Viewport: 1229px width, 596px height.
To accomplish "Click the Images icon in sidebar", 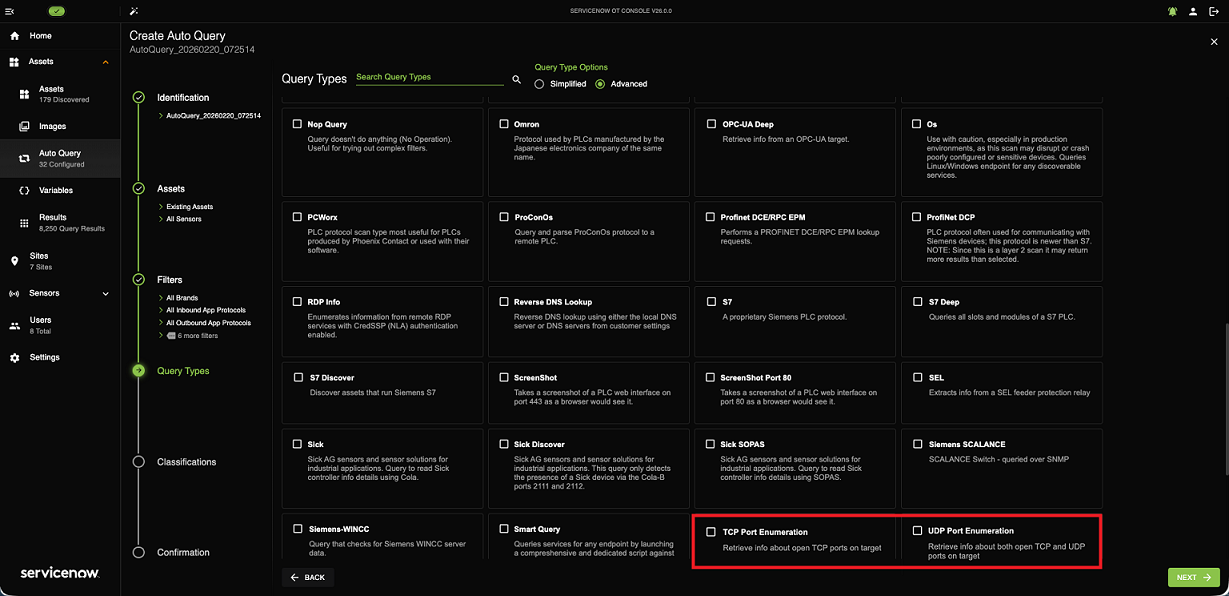I will pos(25,127).
